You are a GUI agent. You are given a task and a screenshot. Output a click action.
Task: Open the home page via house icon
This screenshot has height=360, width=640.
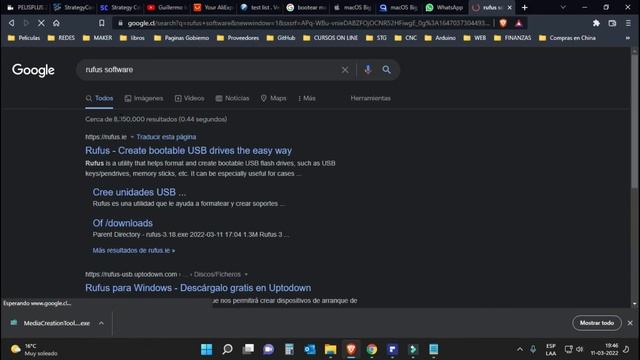56,23
